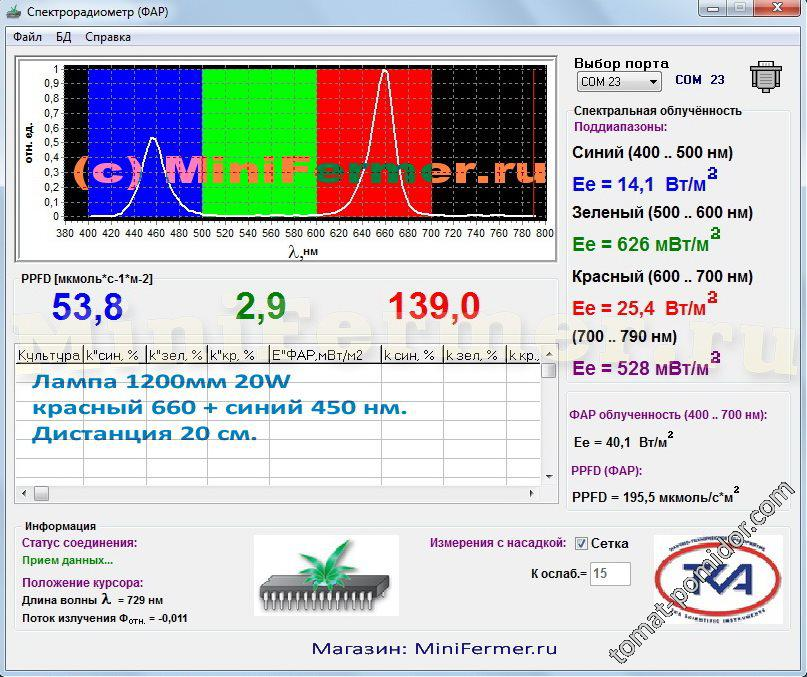Open the COM 23 port dropdown

click(x=653, y=82)
